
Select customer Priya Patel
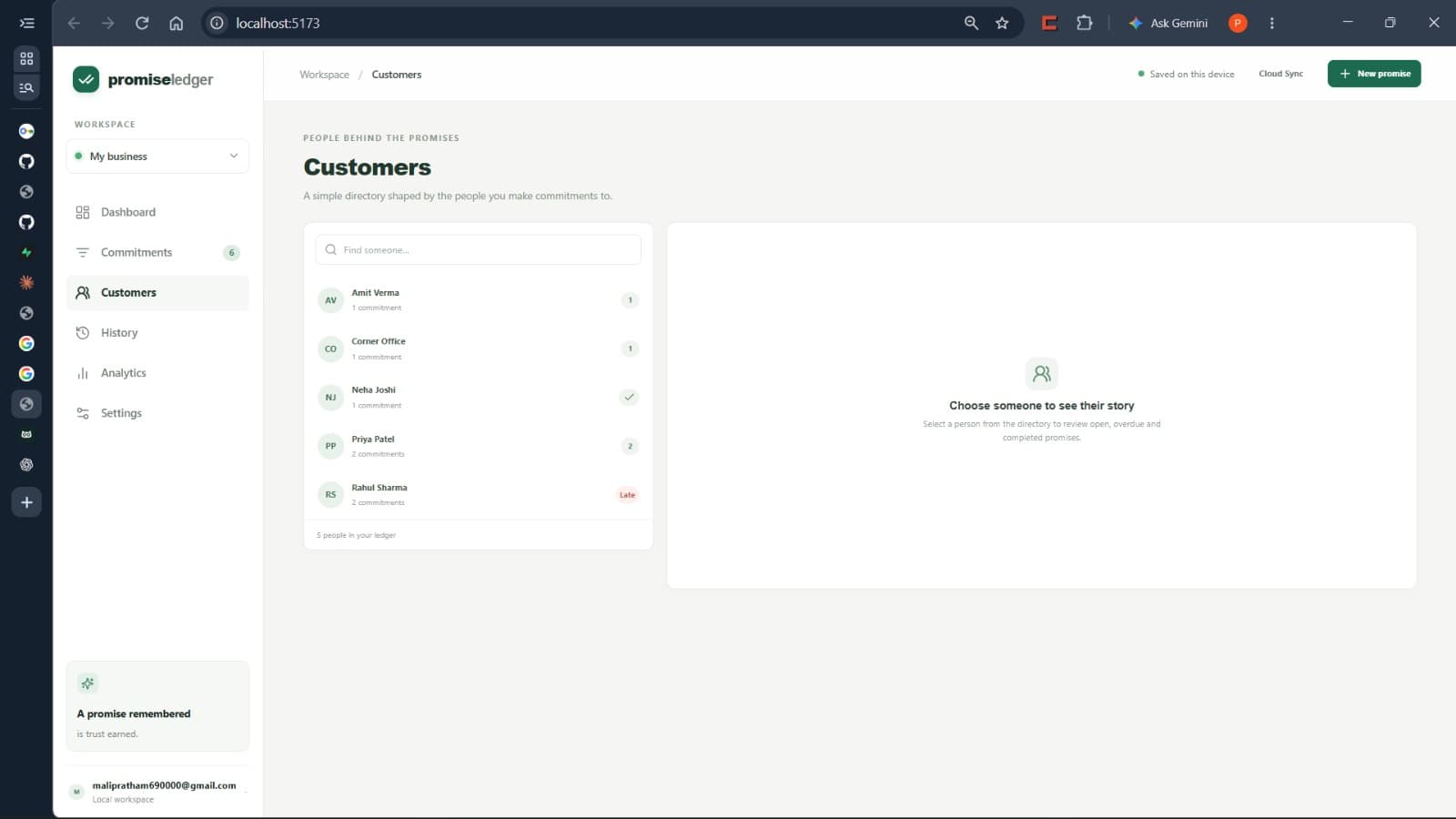pos(478,446)
